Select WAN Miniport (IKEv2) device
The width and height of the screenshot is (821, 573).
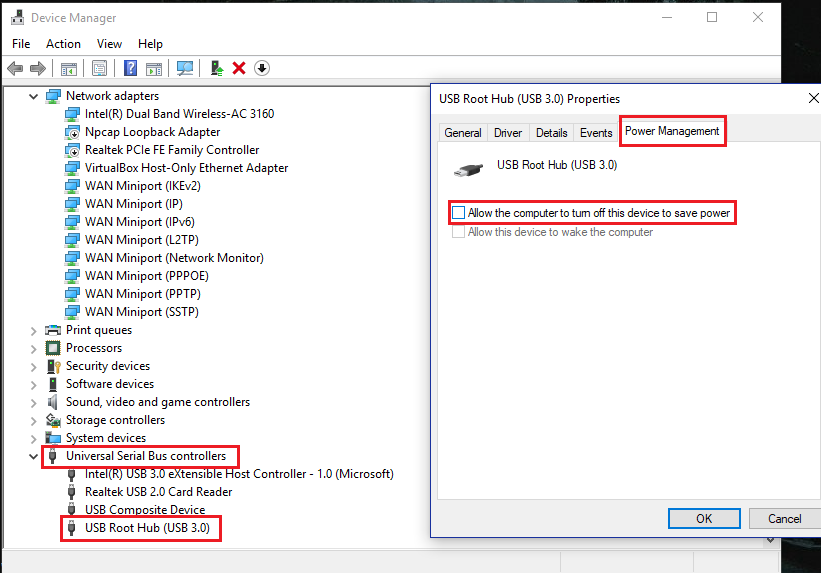142,186
